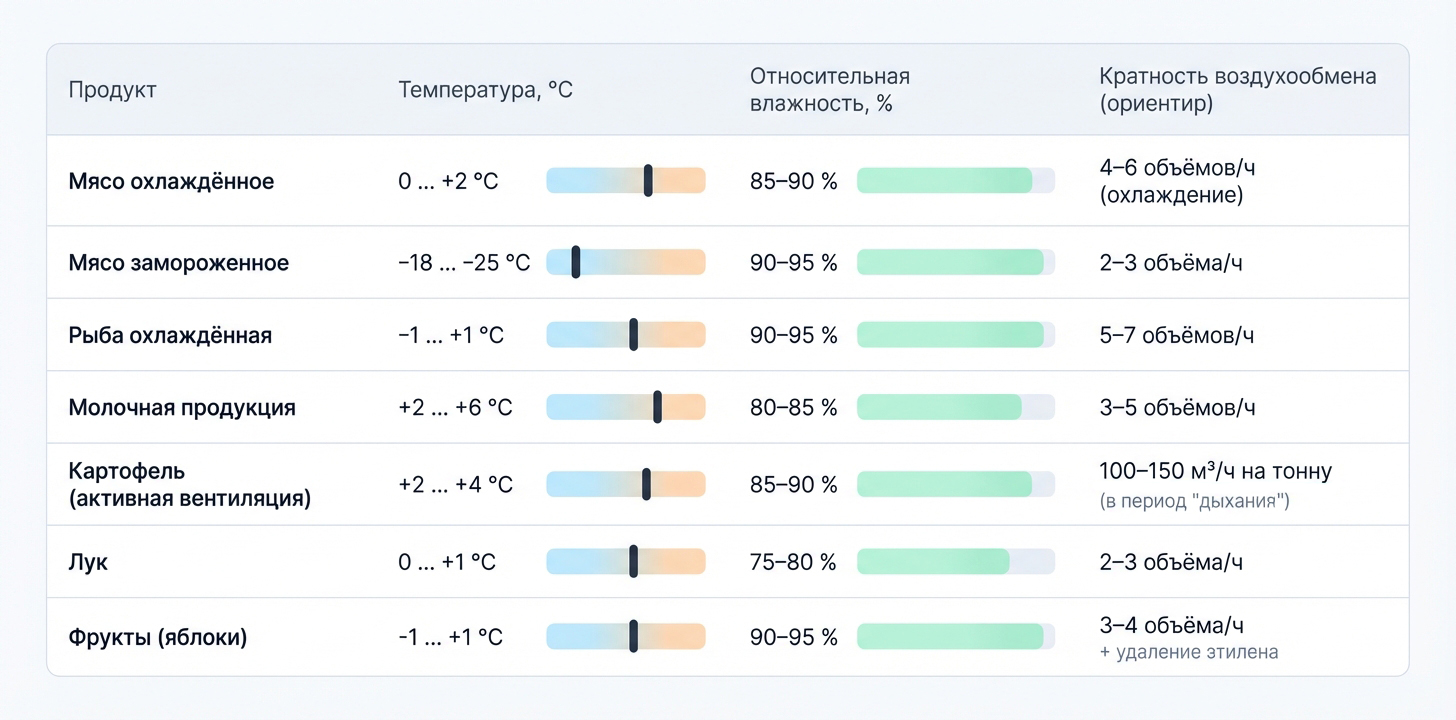The height and width of the screenshot is (720, 1456).
Task: Click the Продукт column header
Action: pos(112,90)
